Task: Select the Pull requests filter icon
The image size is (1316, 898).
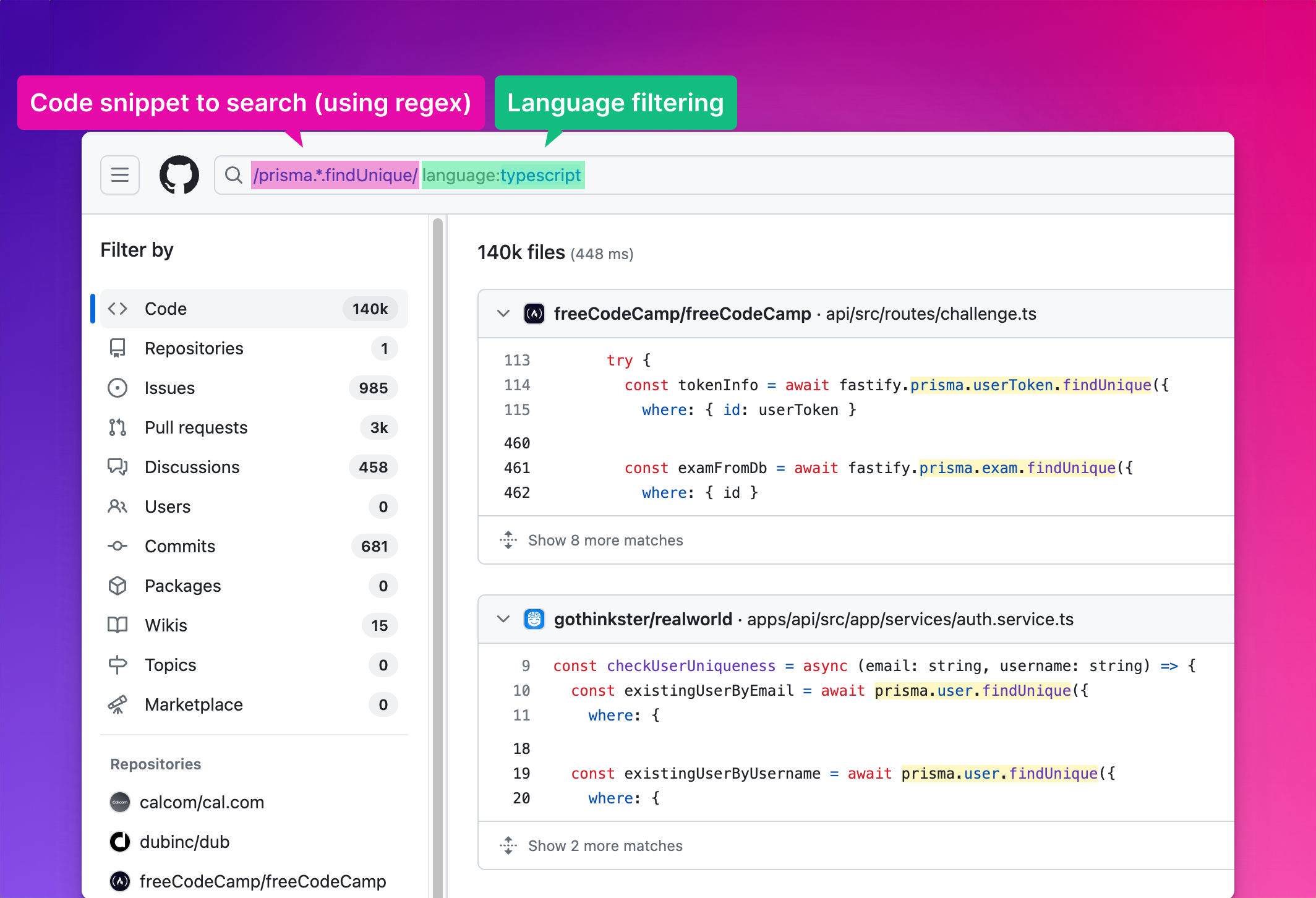Action: pos(117,427)
